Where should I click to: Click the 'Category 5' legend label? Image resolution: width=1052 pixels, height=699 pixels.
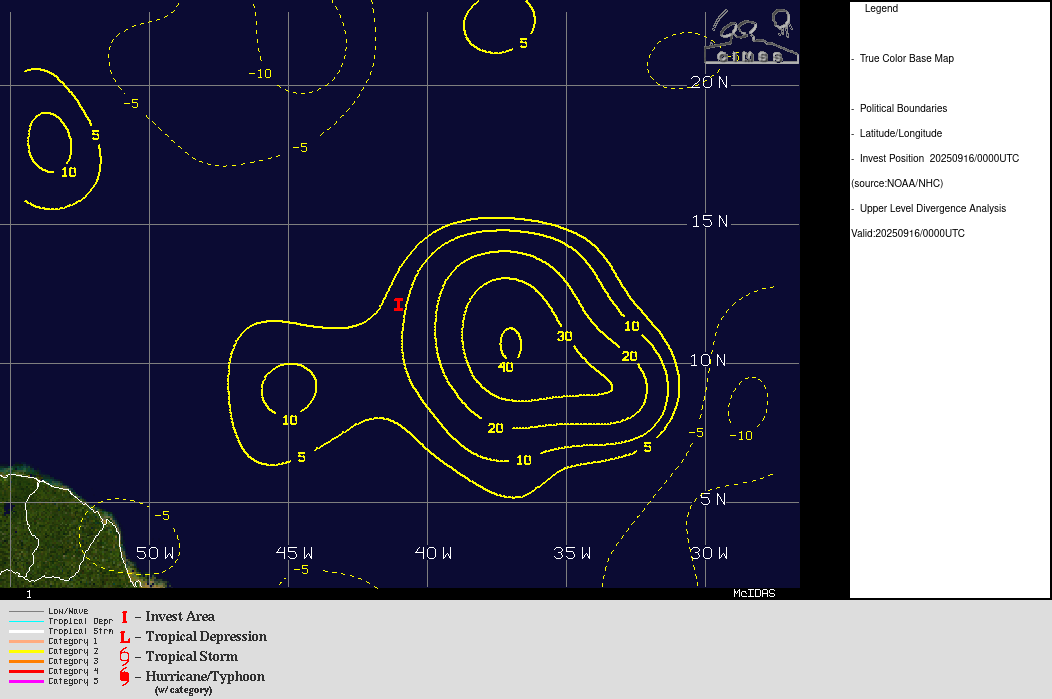(72, 682)
